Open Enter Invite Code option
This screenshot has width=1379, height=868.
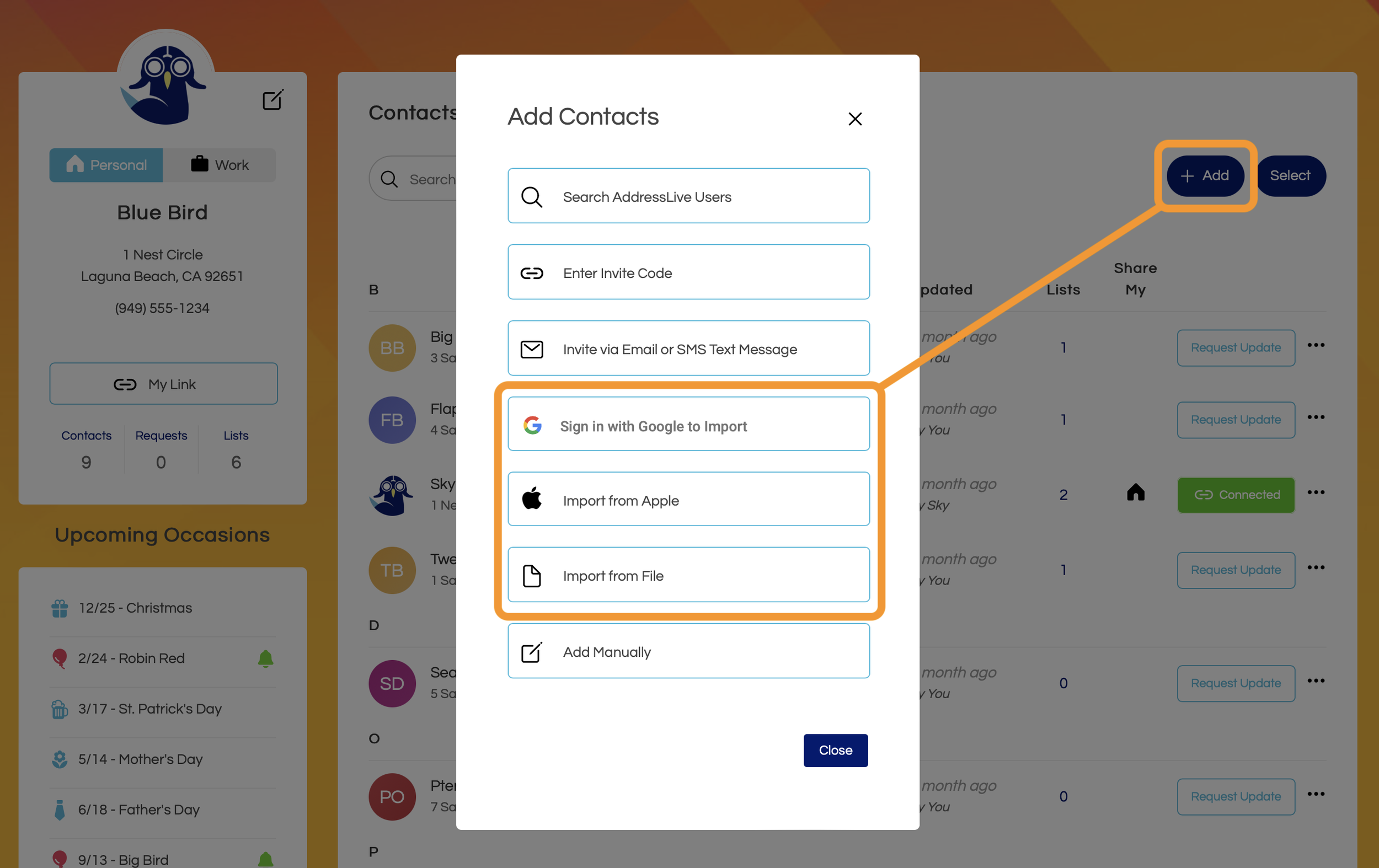point(688,272)
